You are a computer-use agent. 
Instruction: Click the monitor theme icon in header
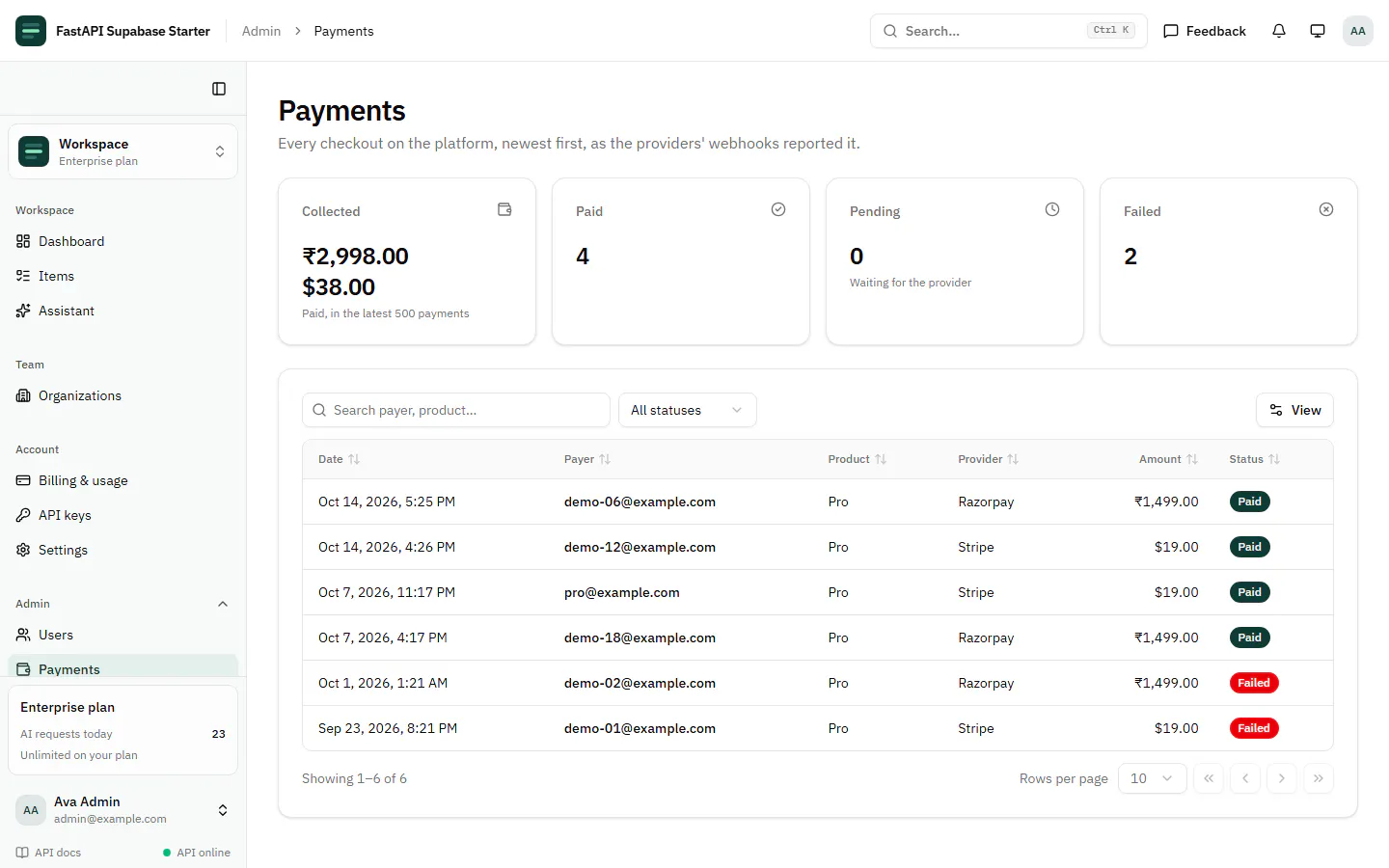pos(1318,31)
